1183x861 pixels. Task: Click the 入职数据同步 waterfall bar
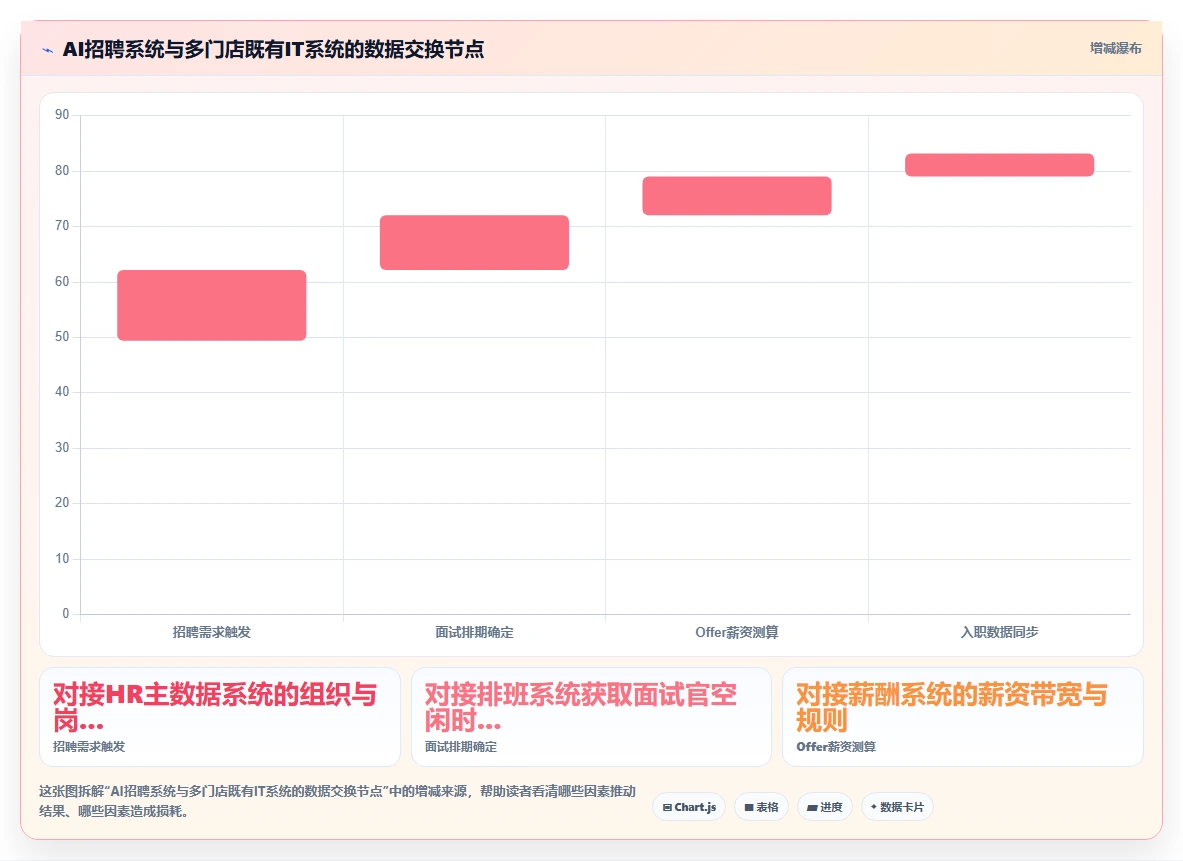(x=999, y=165)
